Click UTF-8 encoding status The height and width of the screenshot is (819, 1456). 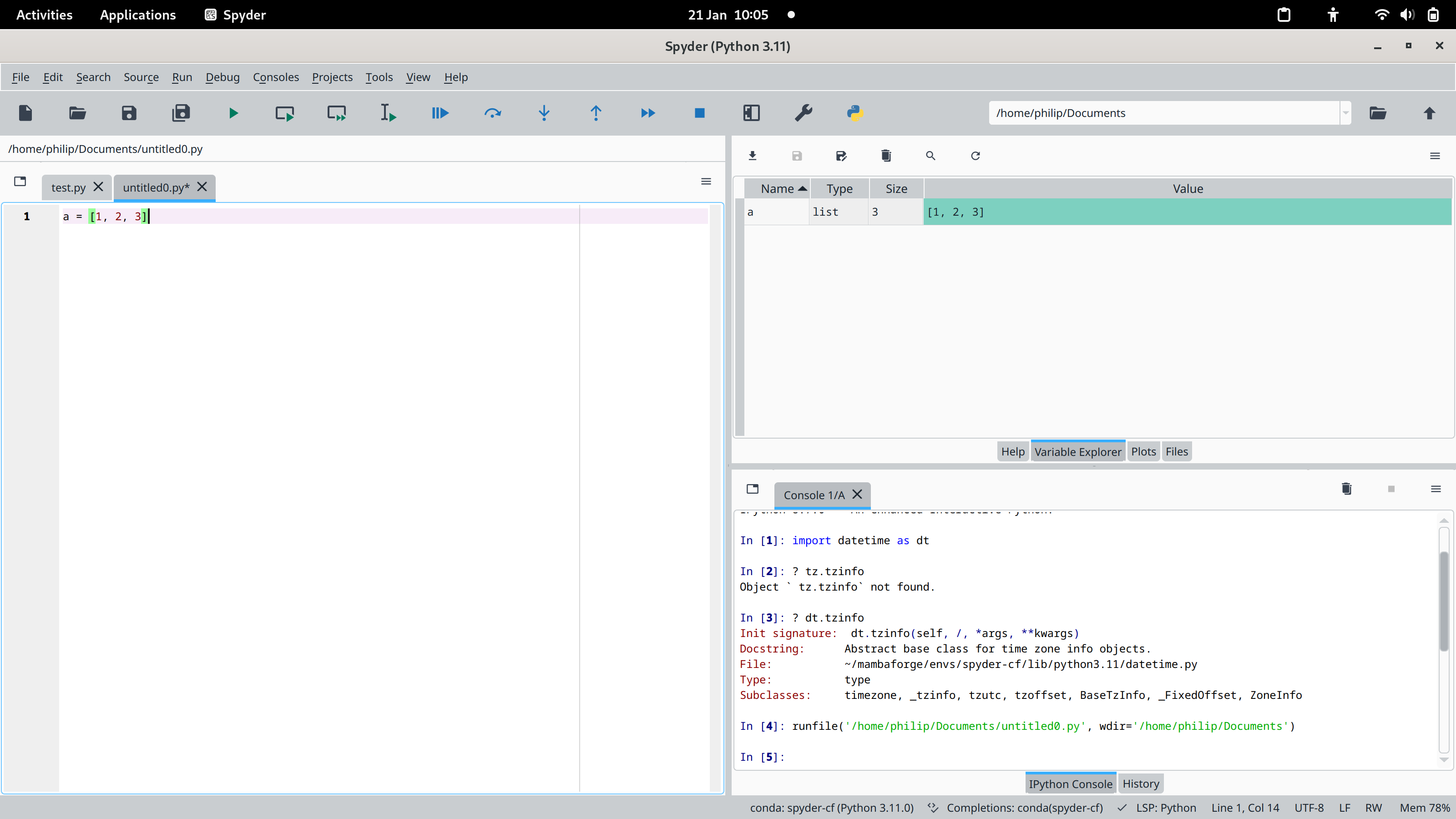pyautogui.click(x=1309, y=808)
